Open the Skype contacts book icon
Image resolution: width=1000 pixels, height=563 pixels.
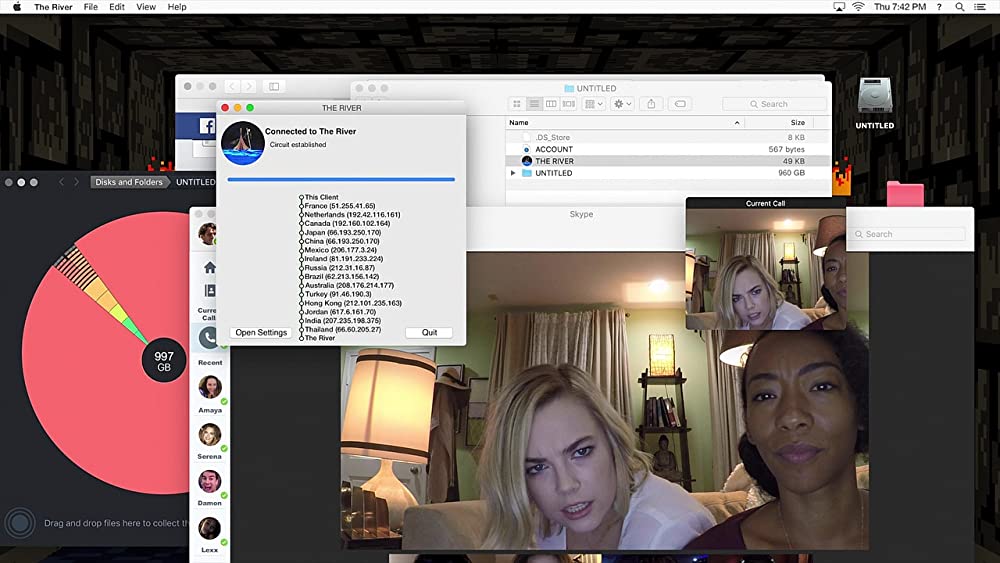pos(209,291)
